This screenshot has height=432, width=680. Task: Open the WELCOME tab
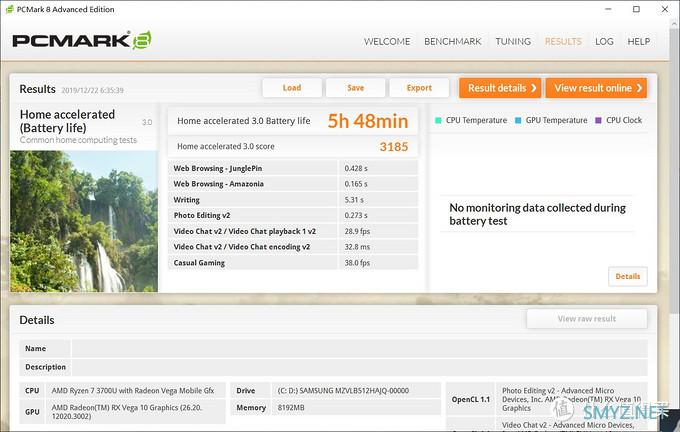pyautogui.click(x=387, y=41)
